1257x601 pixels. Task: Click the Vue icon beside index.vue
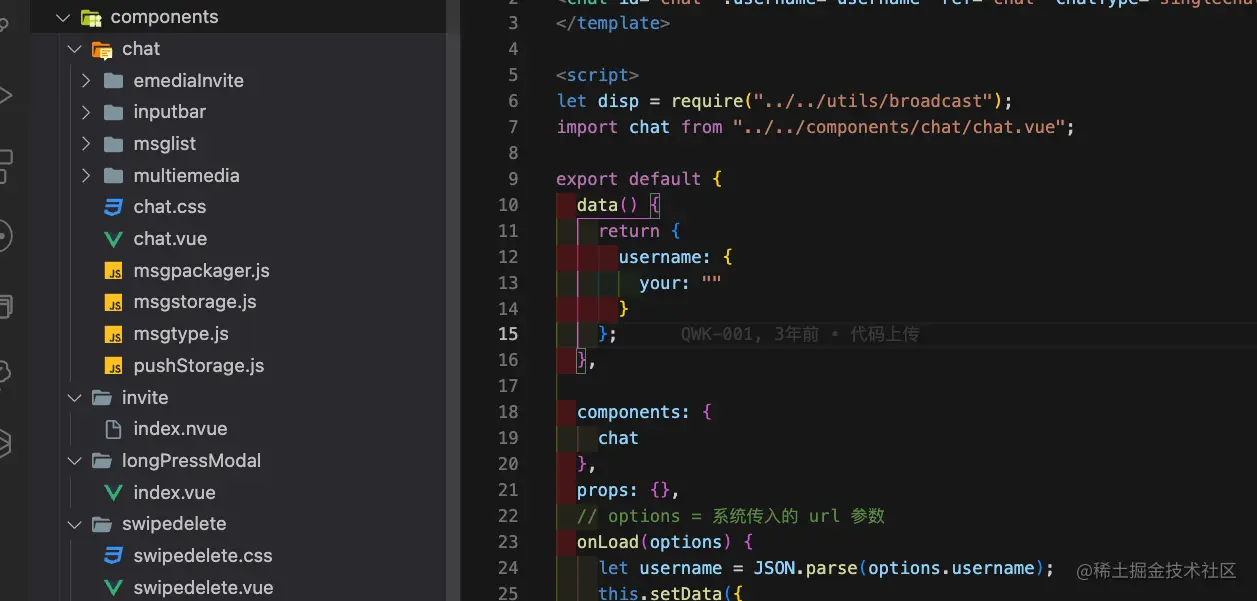click(x=114, y=493)
